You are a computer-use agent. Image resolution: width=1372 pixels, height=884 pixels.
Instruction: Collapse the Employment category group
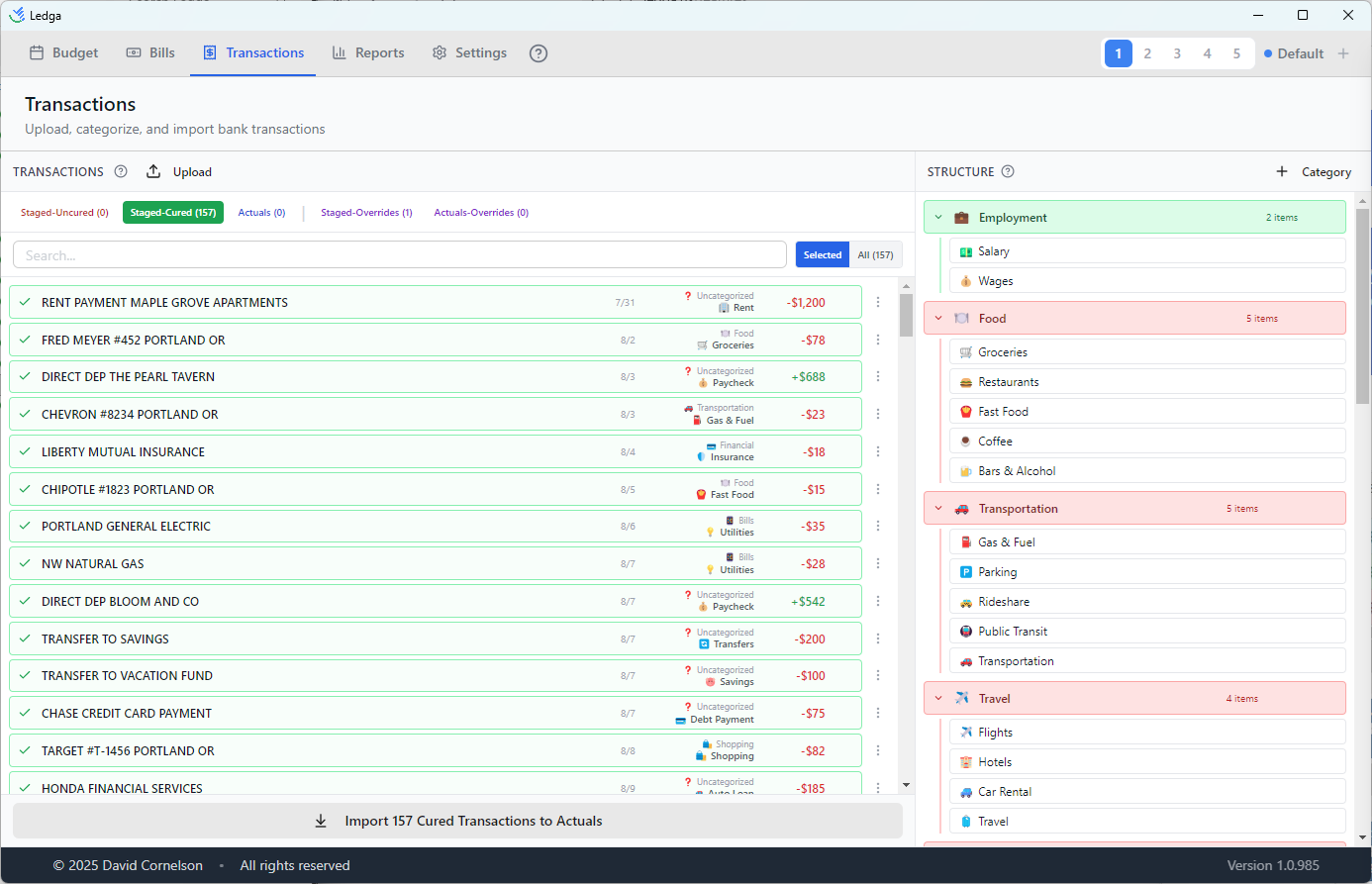[x=938, y=218]
